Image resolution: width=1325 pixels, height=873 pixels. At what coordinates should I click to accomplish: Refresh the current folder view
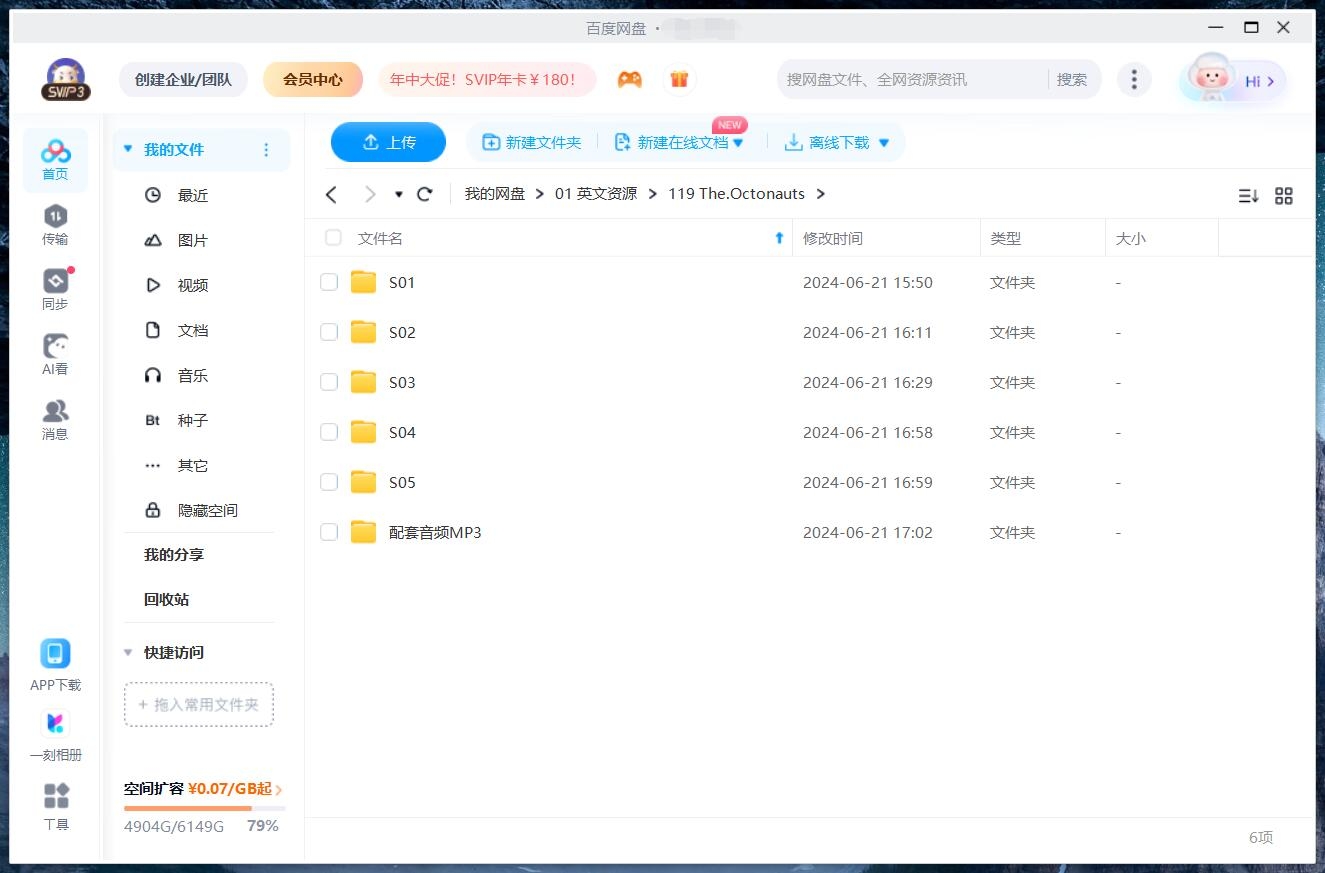point(424,194)
